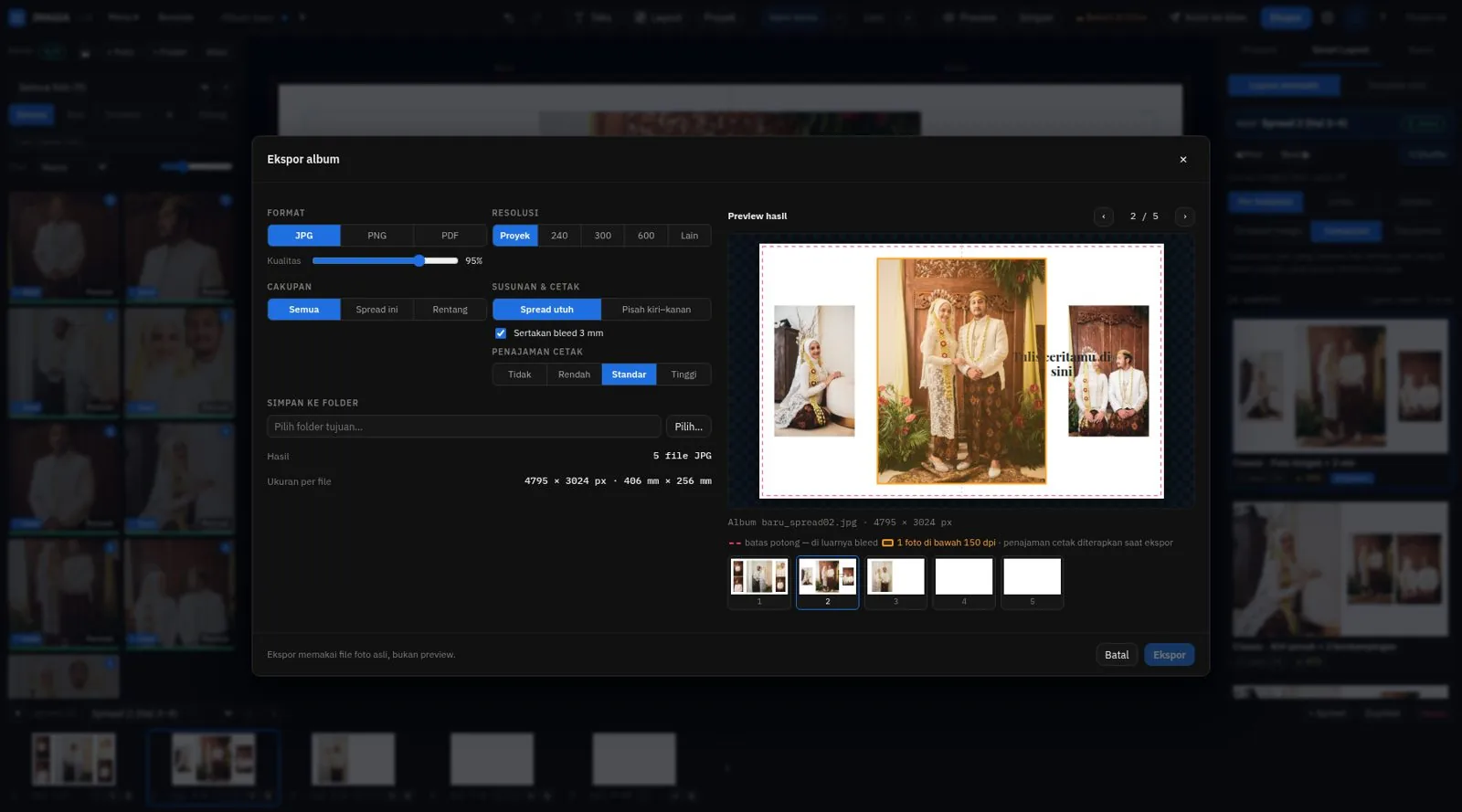Cancel with the Batal button
Image resolution: width=1462 pixels, height=812 pixels.
[1117, 655]
